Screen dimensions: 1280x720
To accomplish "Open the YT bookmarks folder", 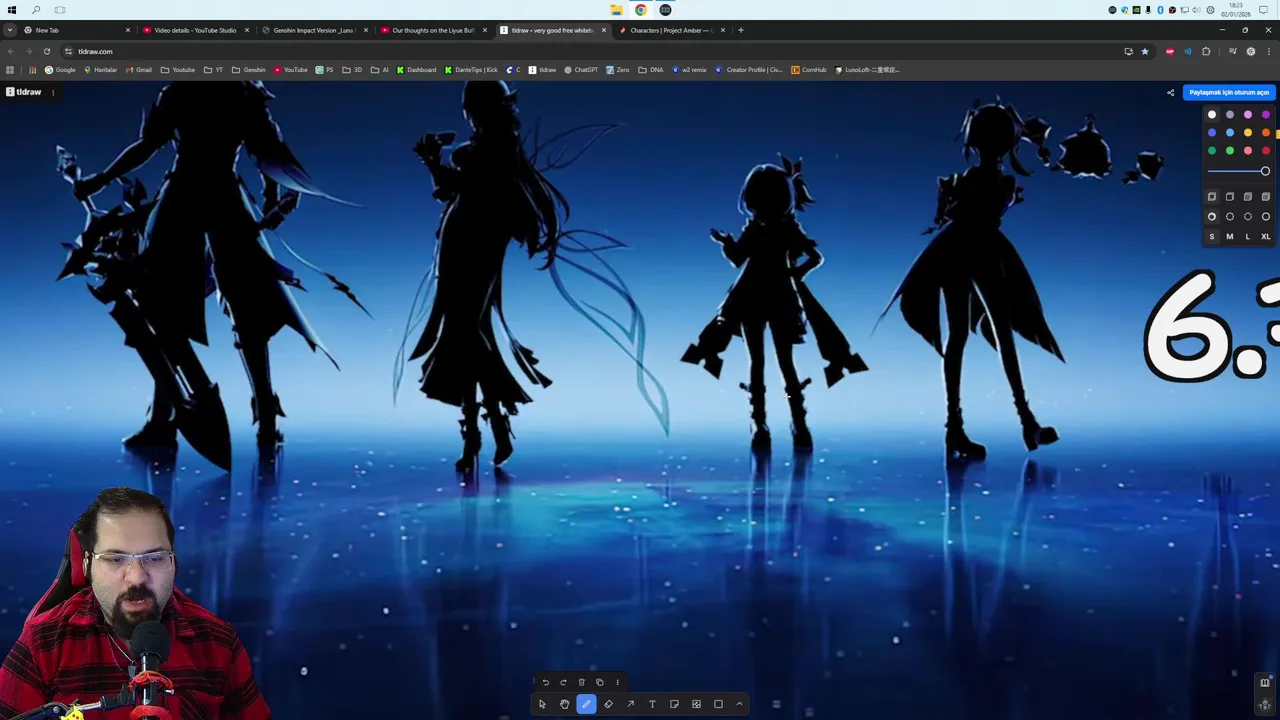I will click(x=214, y=70).
